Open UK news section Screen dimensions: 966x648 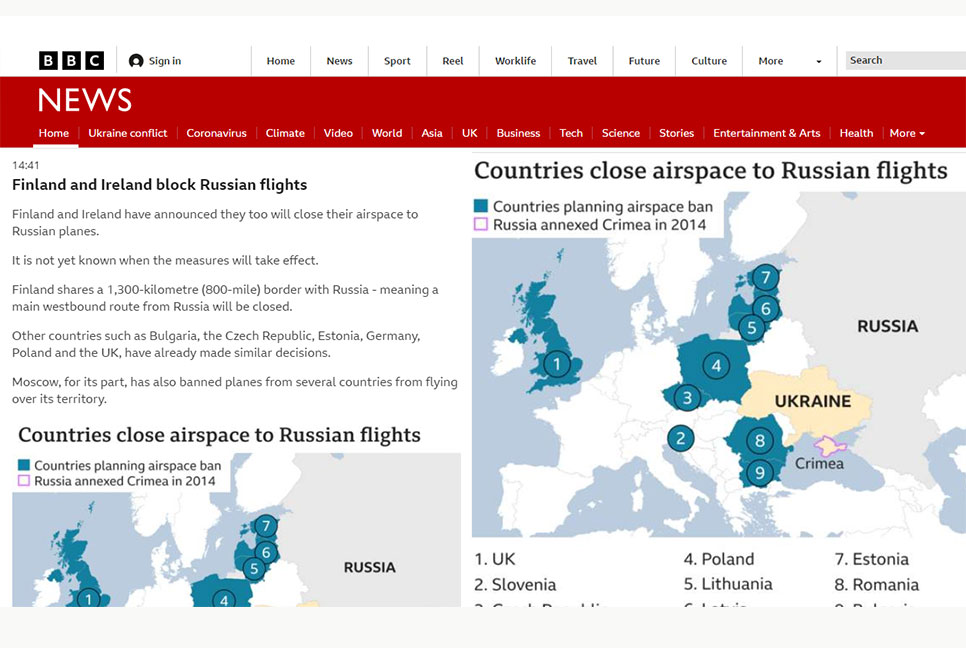point(469,133)
